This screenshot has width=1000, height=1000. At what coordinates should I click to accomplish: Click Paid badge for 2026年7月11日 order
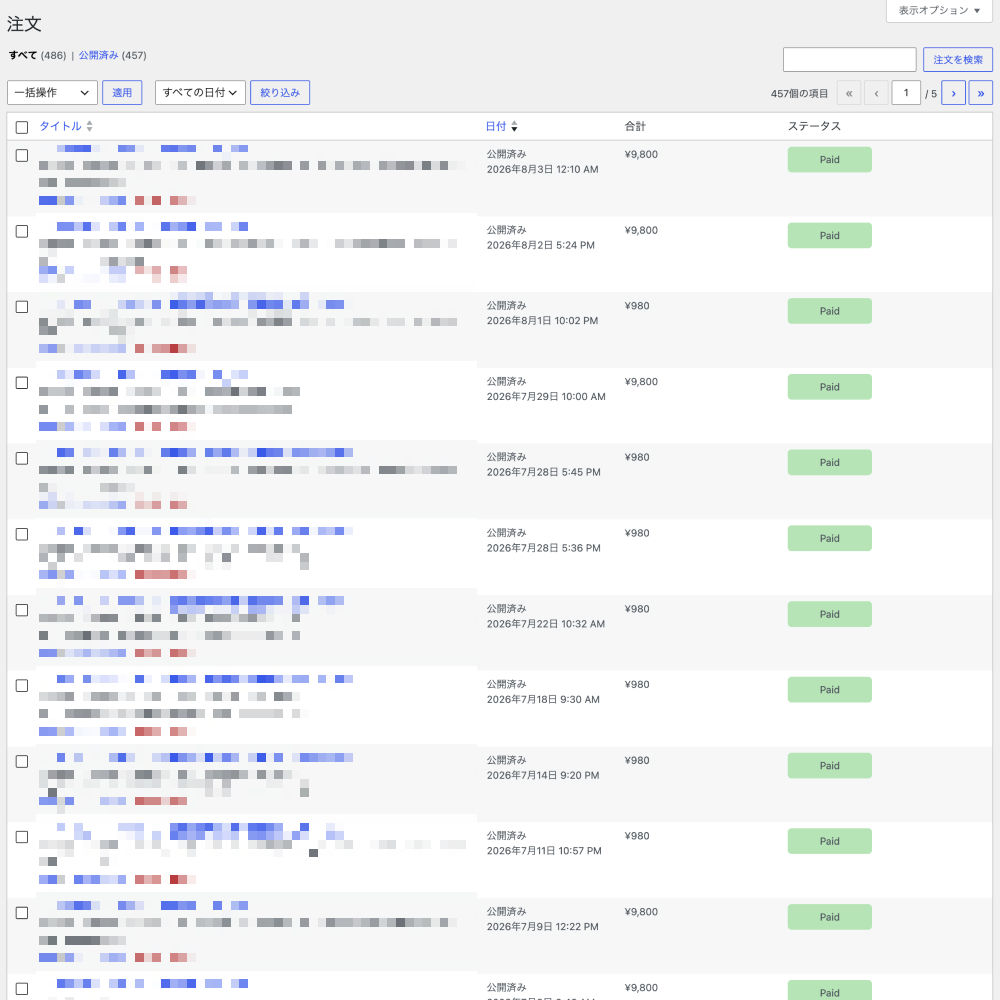click(829, 841)
